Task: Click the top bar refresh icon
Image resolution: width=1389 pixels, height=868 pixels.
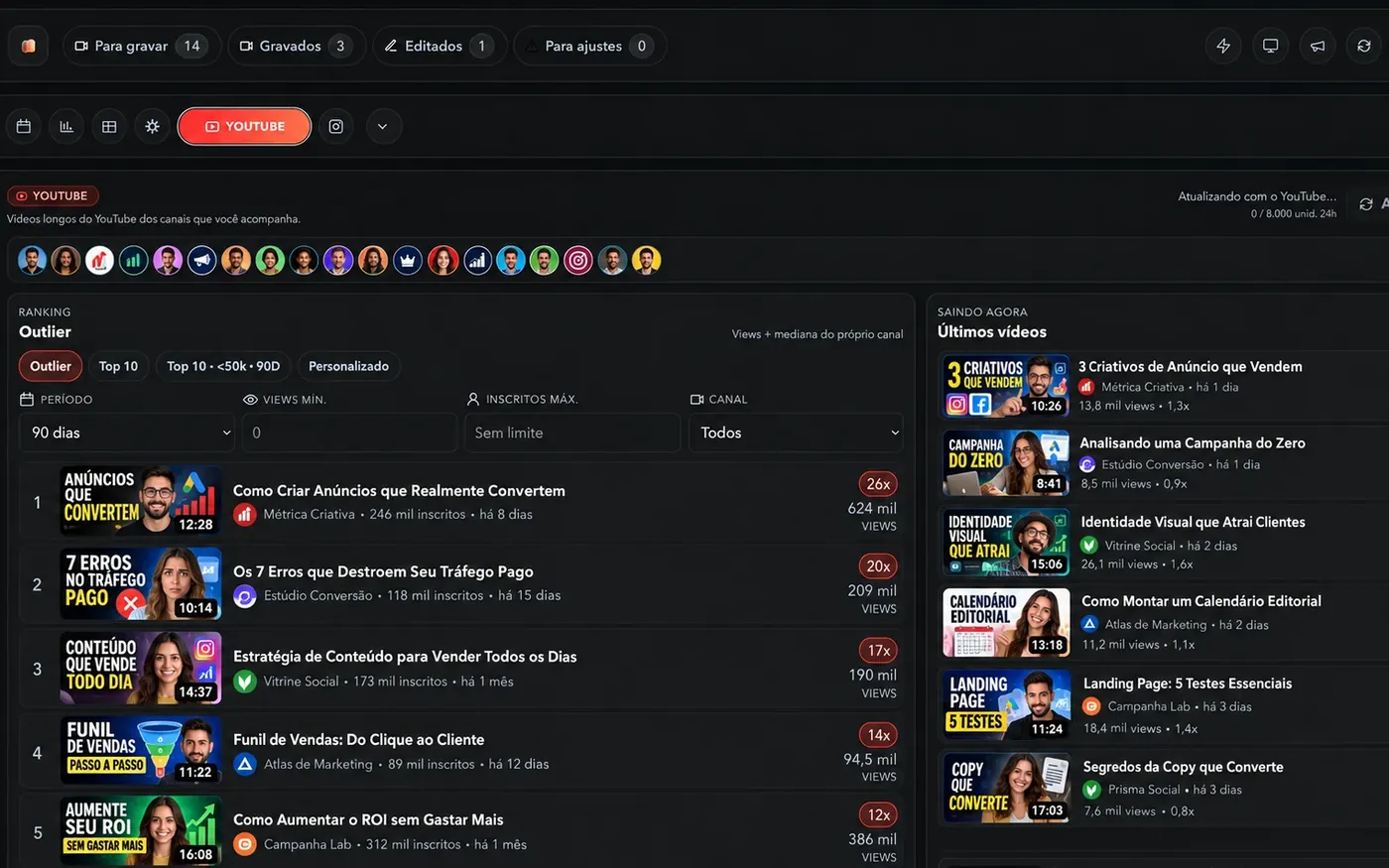Action: pyautogui.click(x=1364, y=46)
